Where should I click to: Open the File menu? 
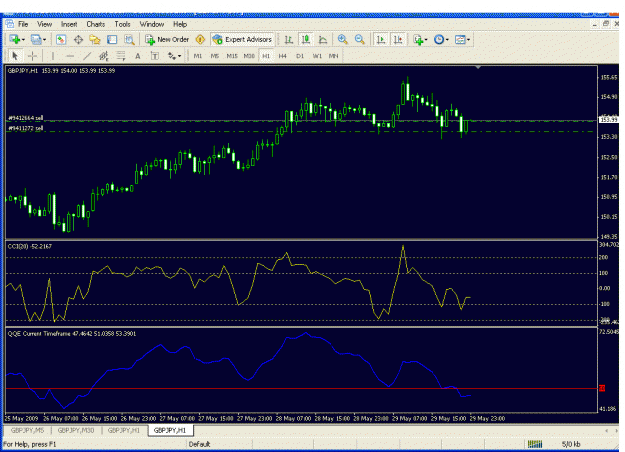(x=23, y=24)
